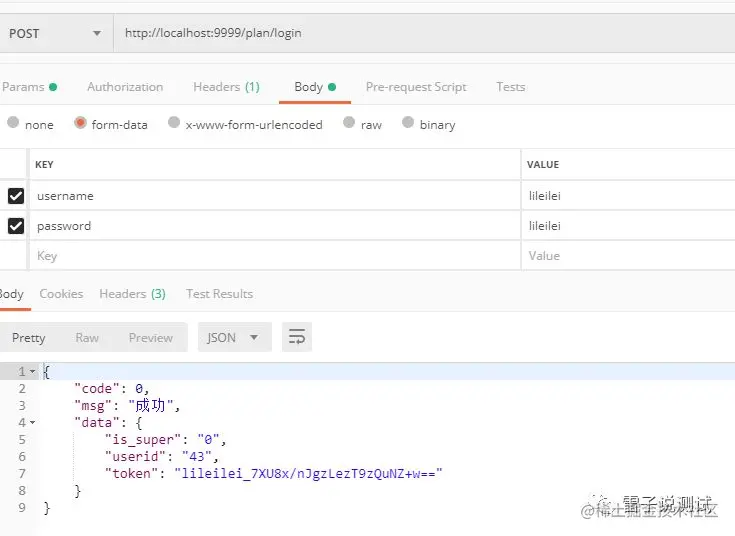This screenshot has width=735, height=536.
Task: Edit the password value lileilei
Action: pyautogui.click(x=628, y=226)
